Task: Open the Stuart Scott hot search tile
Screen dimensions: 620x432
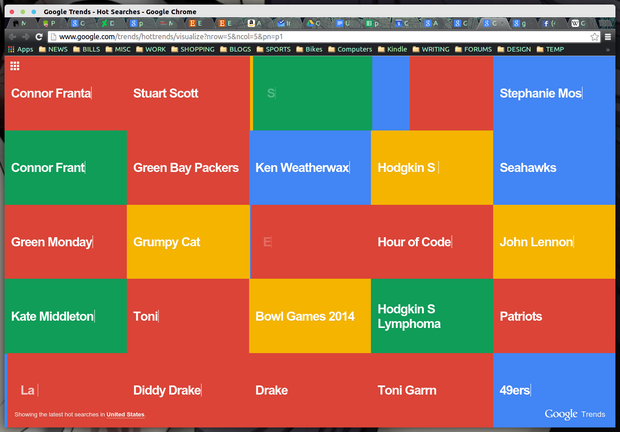Action: (188, 93)
